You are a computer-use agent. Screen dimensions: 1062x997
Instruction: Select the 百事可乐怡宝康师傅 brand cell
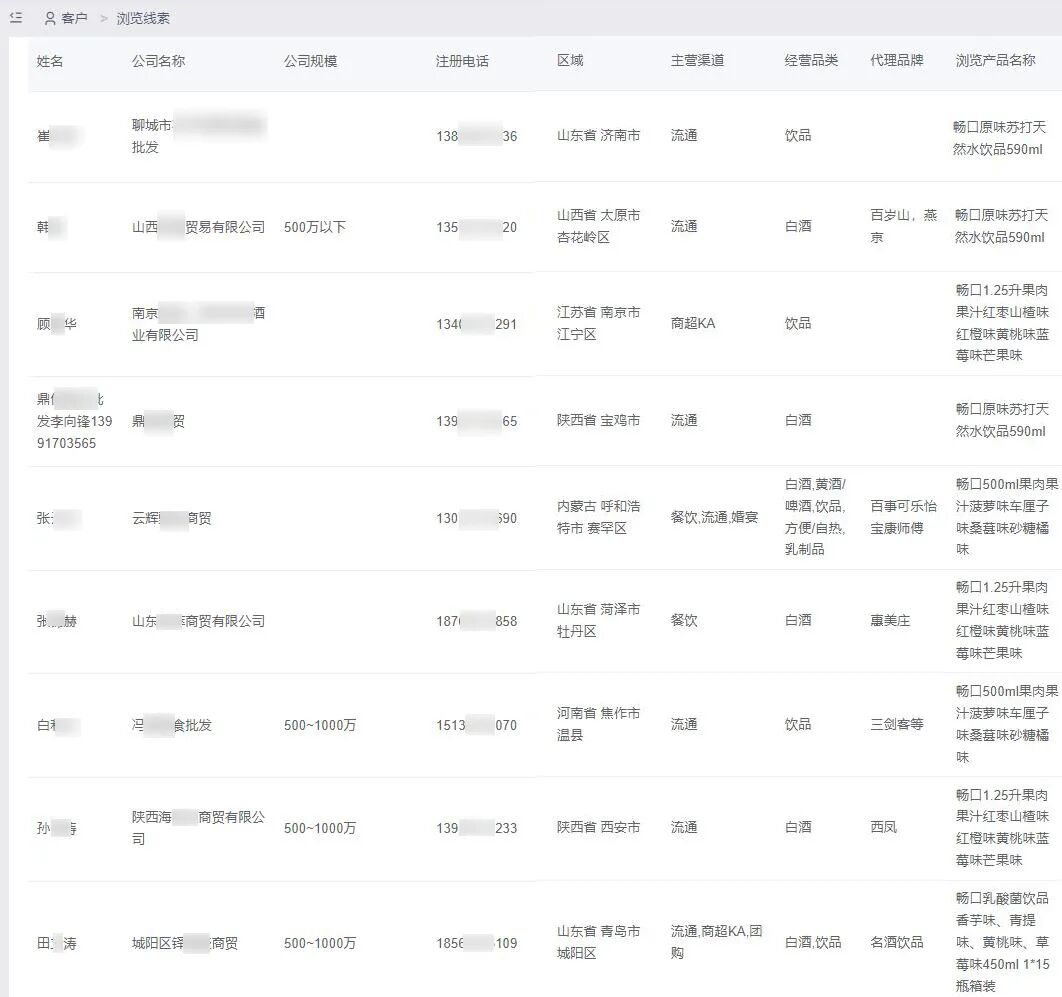coord(904,517)
